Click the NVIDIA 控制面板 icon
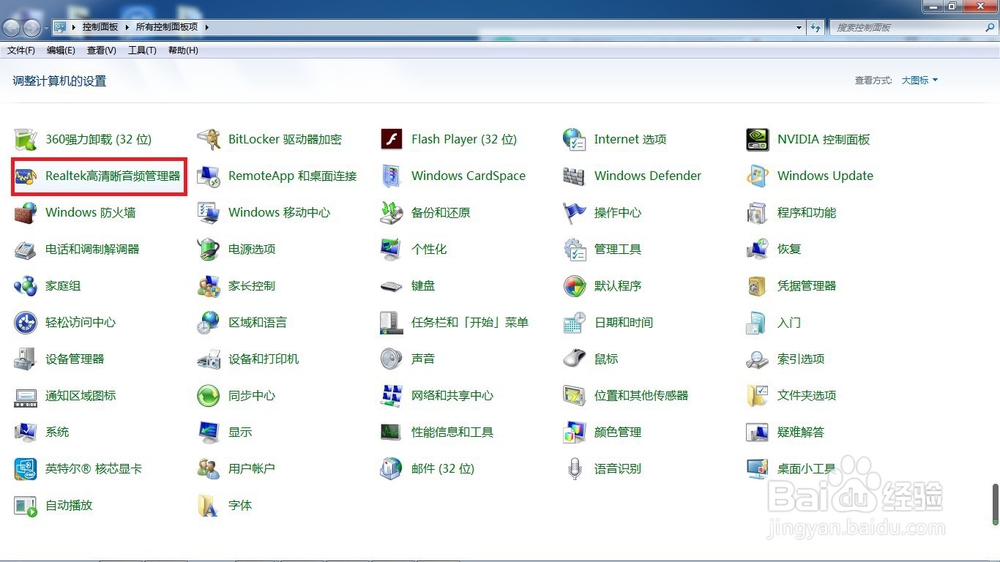1000x562 pixels. (x=757, y=139)
